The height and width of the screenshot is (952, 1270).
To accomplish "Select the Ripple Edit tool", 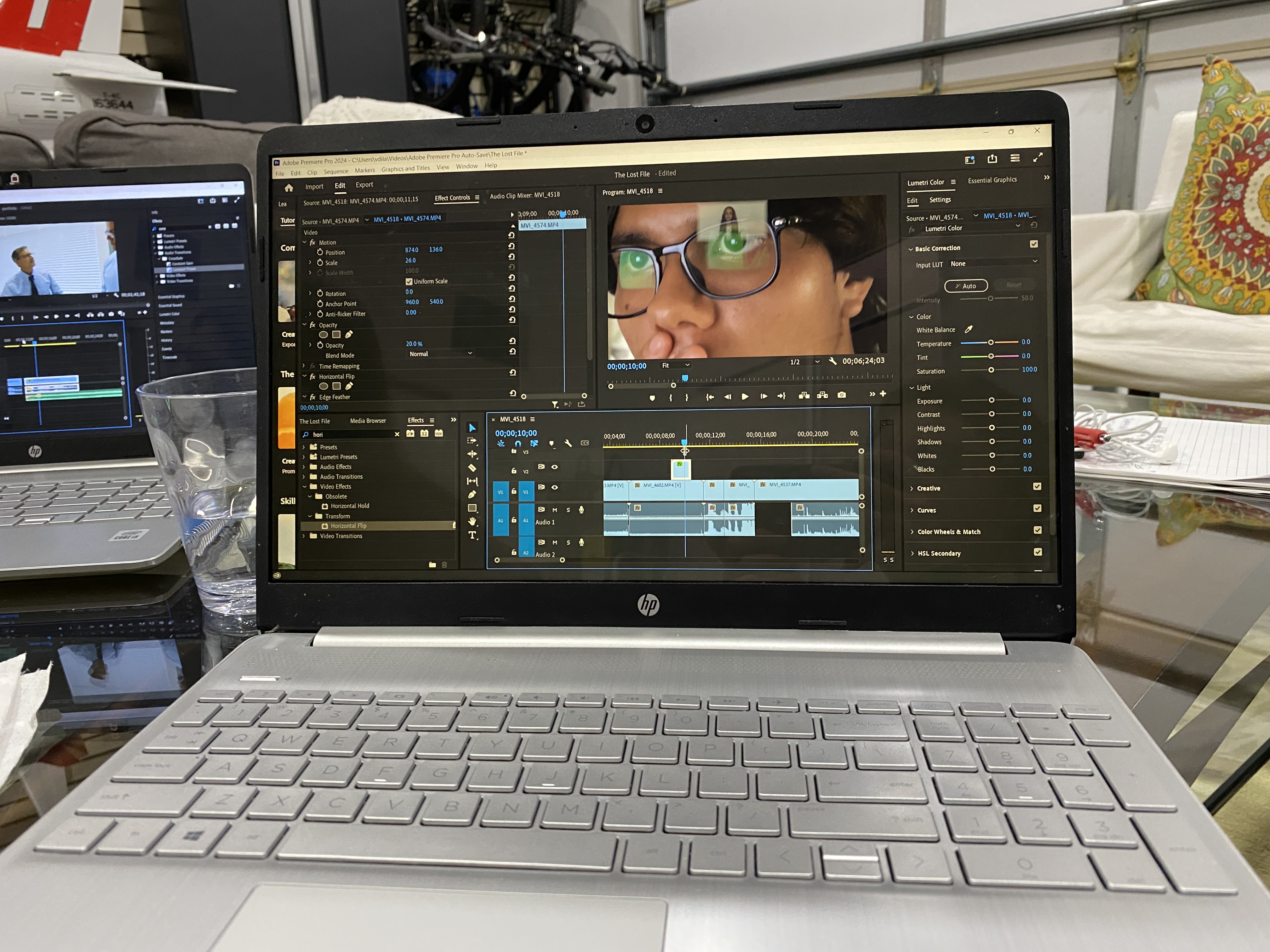I will (472, 454).
